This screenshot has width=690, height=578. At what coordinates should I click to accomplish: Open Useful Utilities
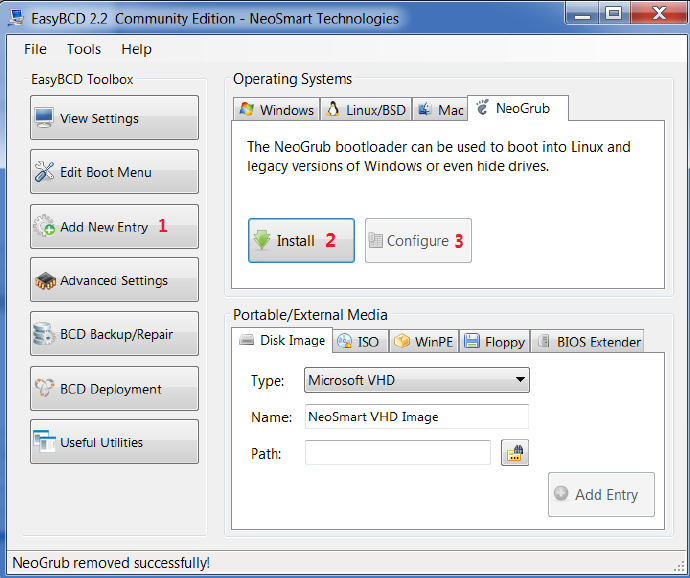click(x=114, y=442)
